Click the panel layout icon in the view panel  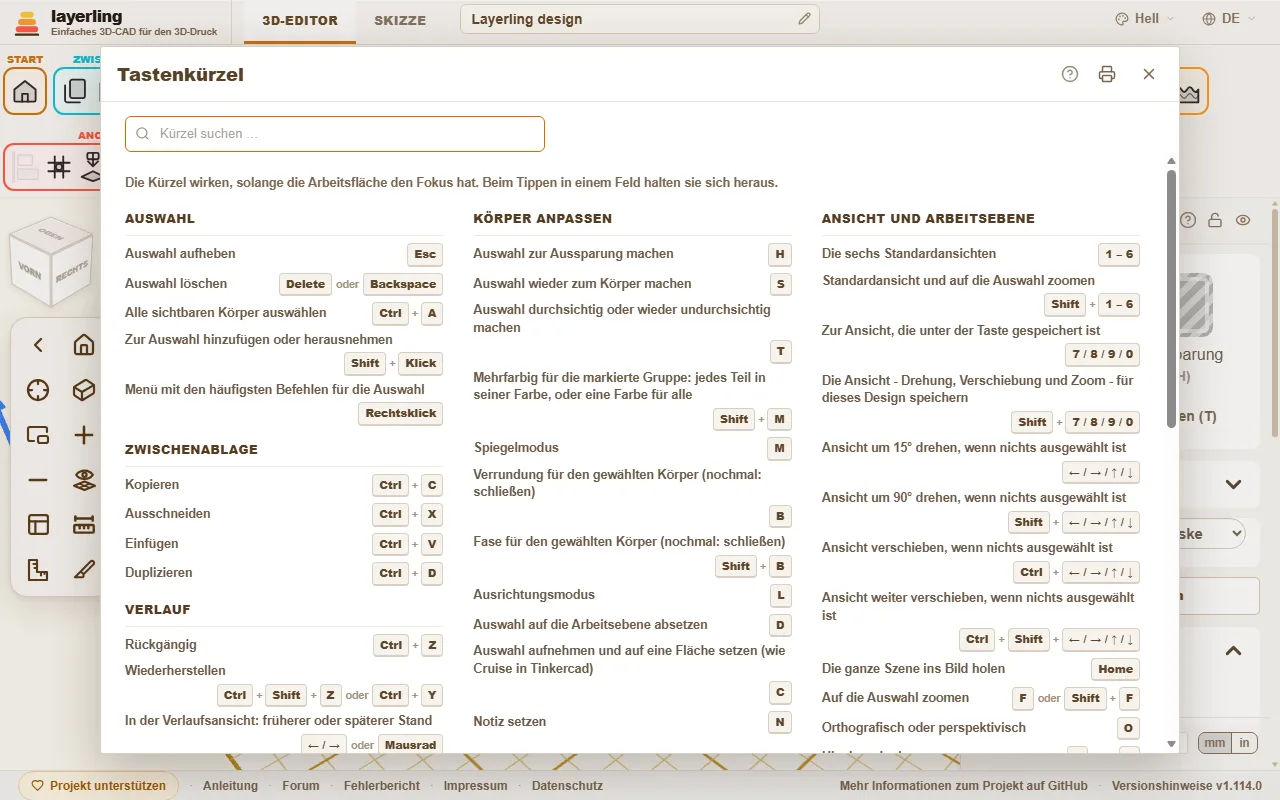click(38, 525)
